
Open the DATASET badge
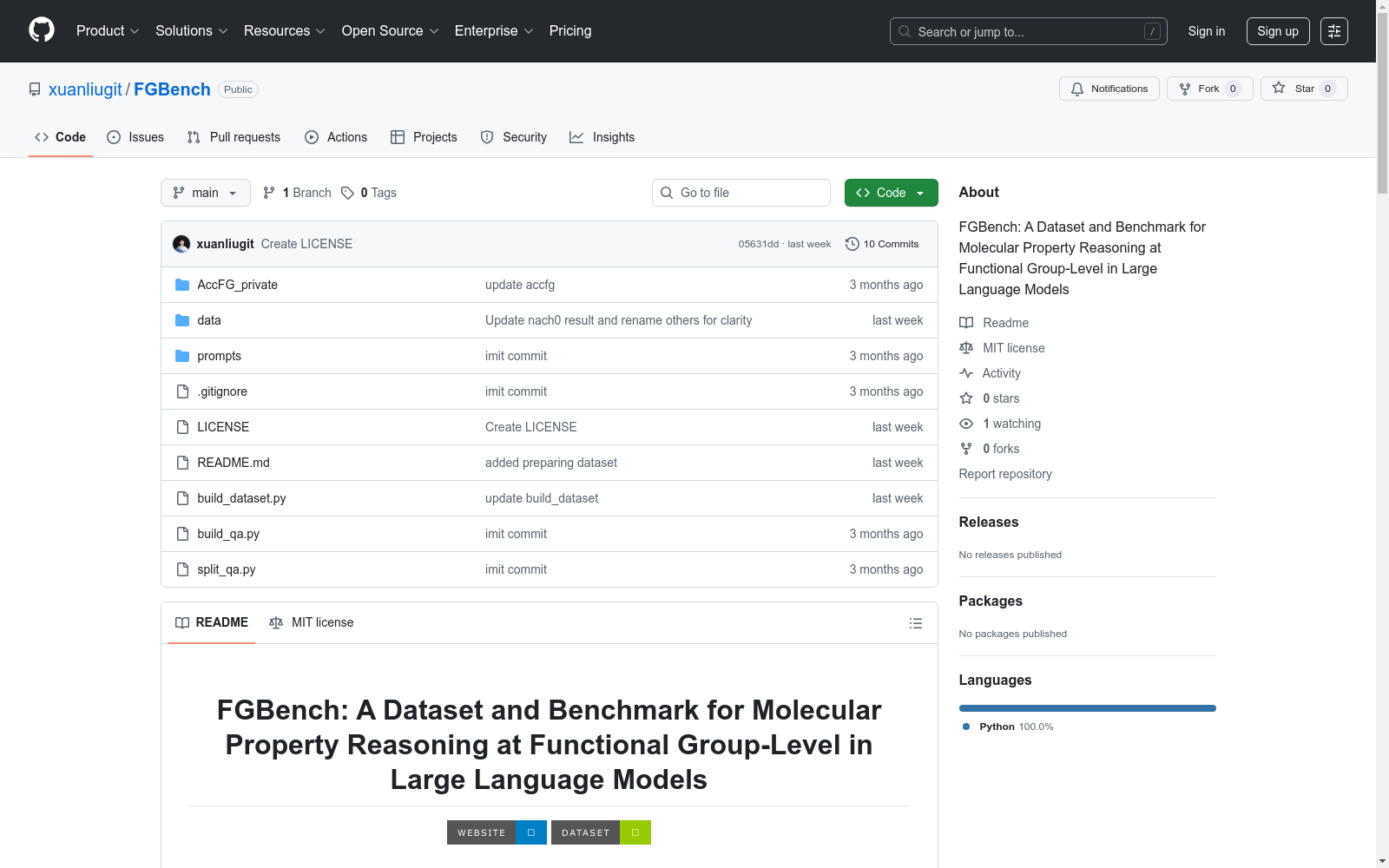pyautogui.click(x=601, y=832)
